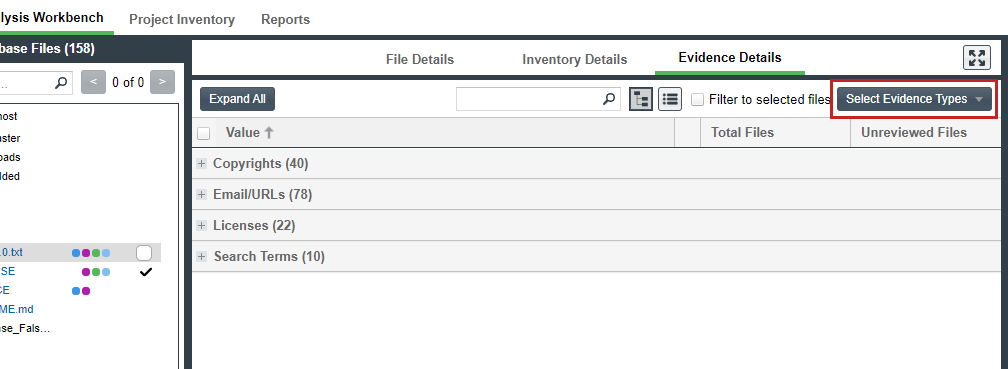Viewport: 1008px width, 369px height.
Task: Go to previous search result arrow
Action: coord(94,82)
